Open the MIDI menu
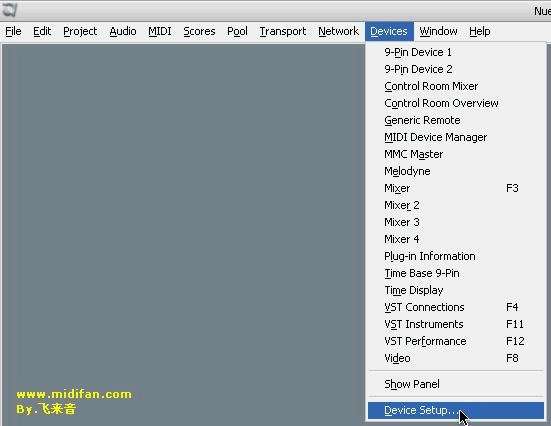The width and height of the screenshot is (551, 426). 160,31
